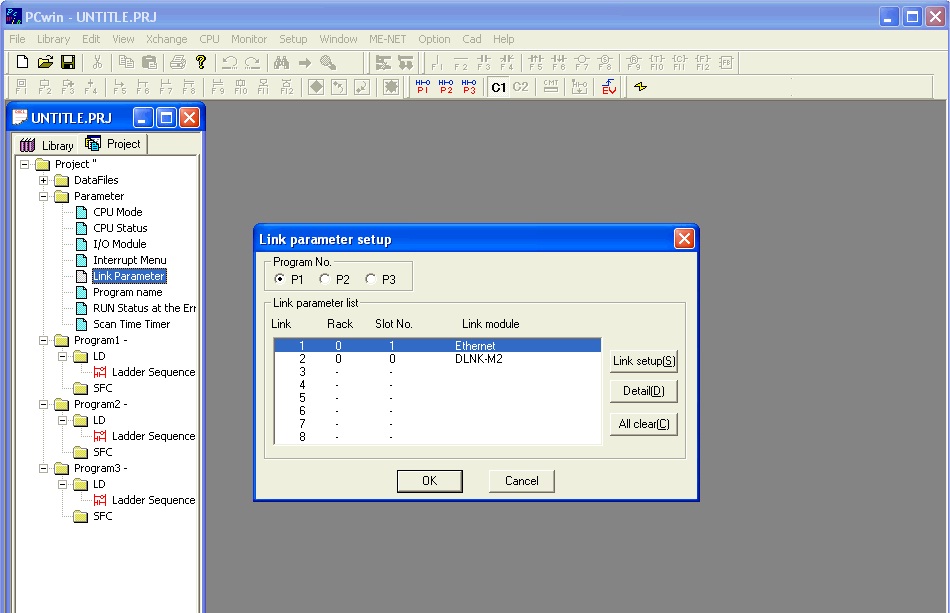Click the binoculars find icon
Viewport: 950px width, 613px height.
[x=281, y=62]
